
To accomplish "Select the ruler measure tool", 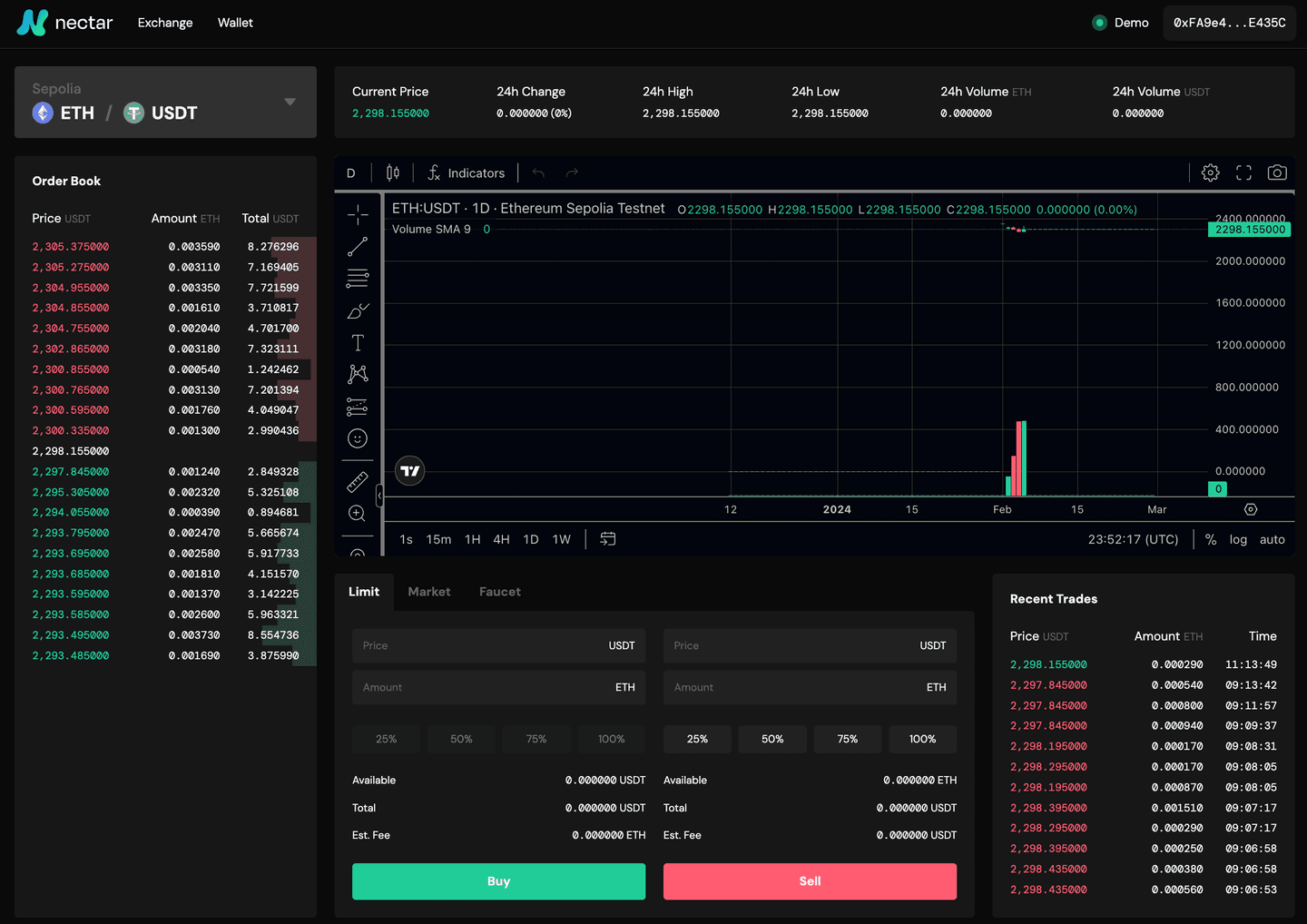I will tap(358, 482).
